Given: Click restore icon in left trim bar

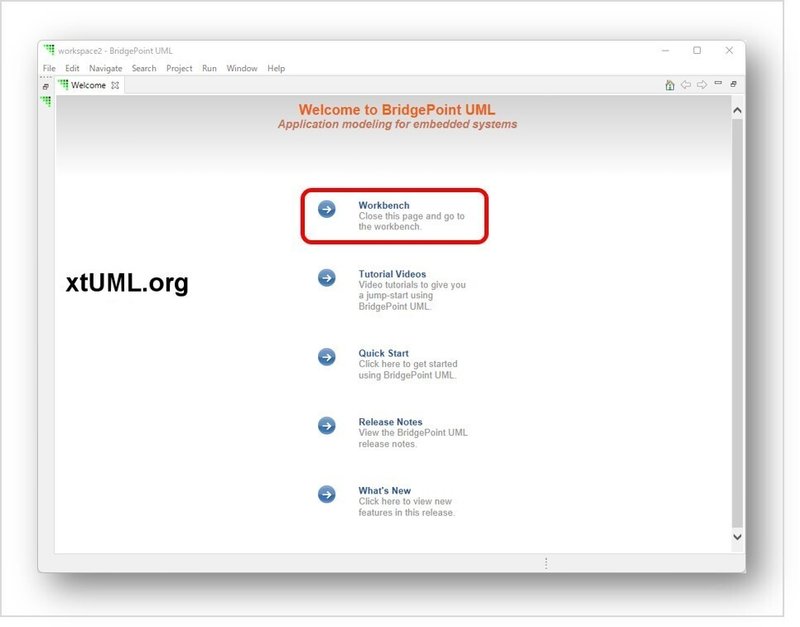Looking at the screenshot, I should coord(45,87).
